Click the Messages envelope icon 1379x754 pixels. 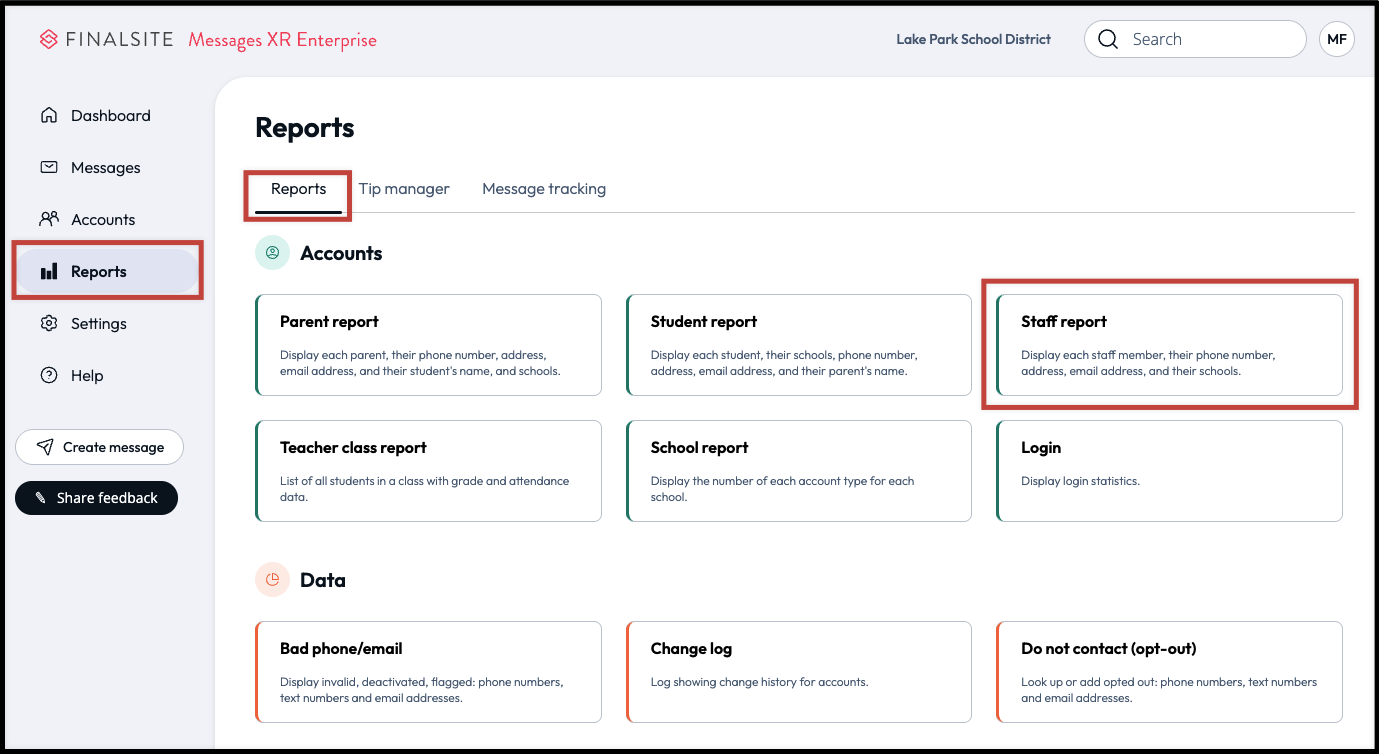(x=49, y=168)
